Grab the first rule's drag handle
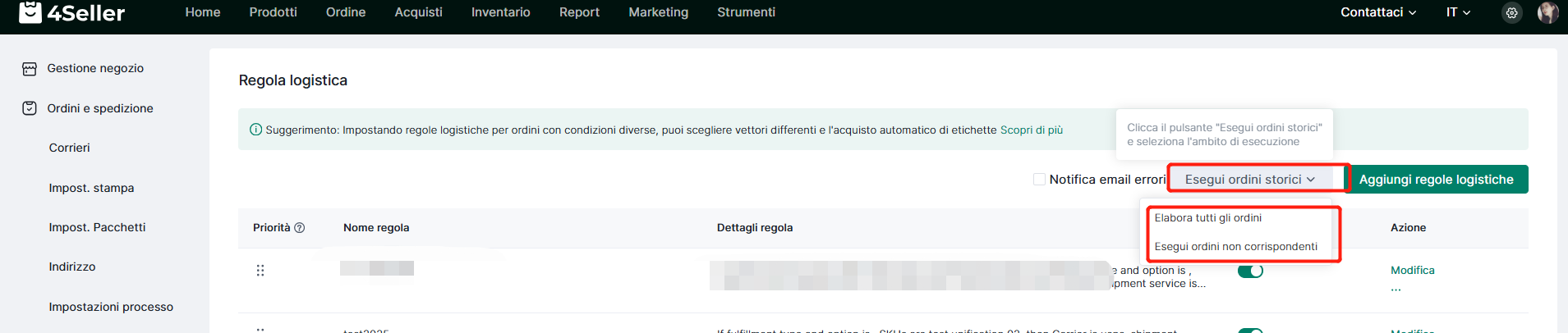Image resolution: width=1568 pixels, height=333 pixels. pyautogui.click(x=260, y=271)
